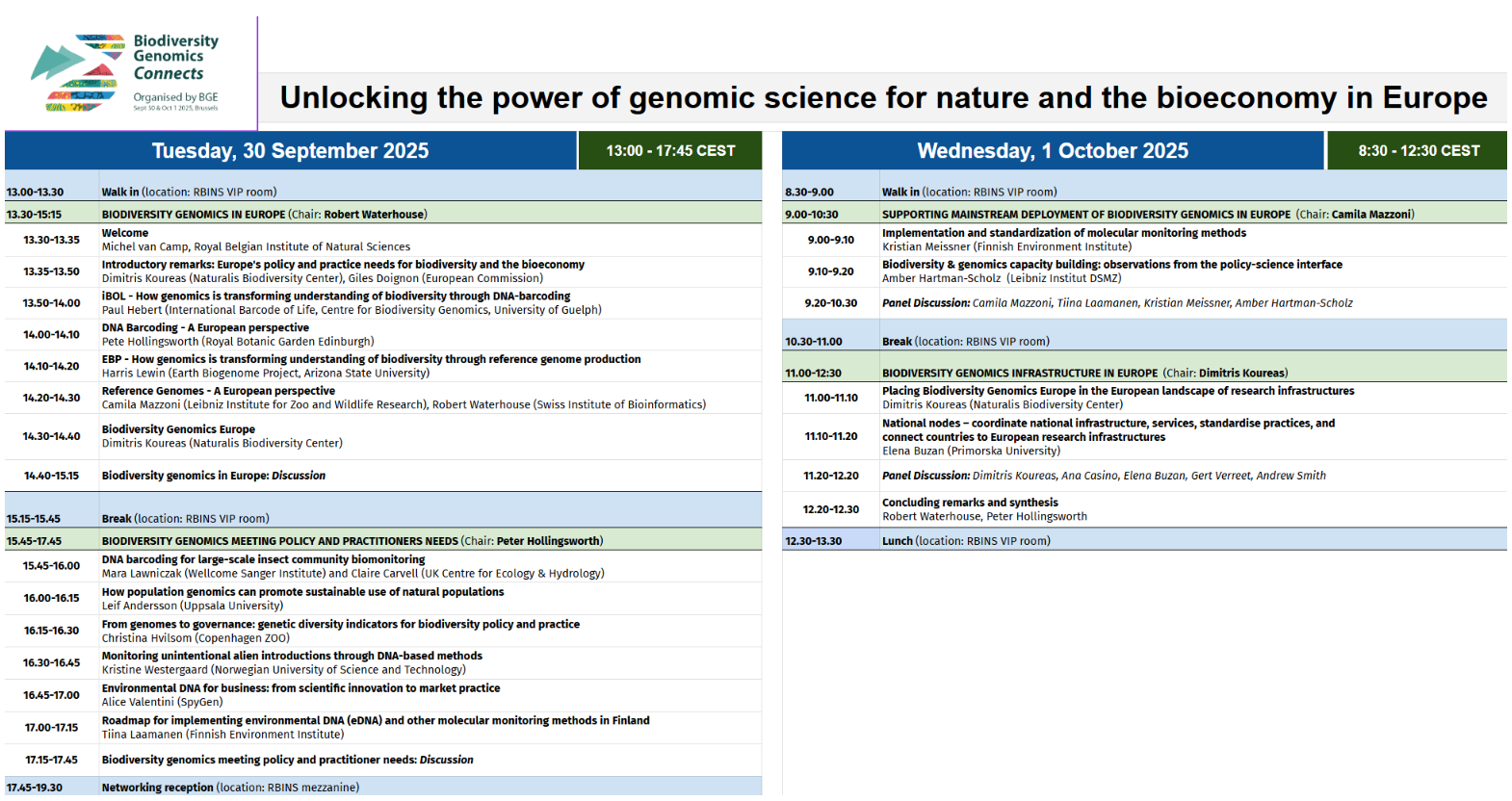
Task: Click the 12.30-13.30 Lunch row
Action: pos(965,541)
